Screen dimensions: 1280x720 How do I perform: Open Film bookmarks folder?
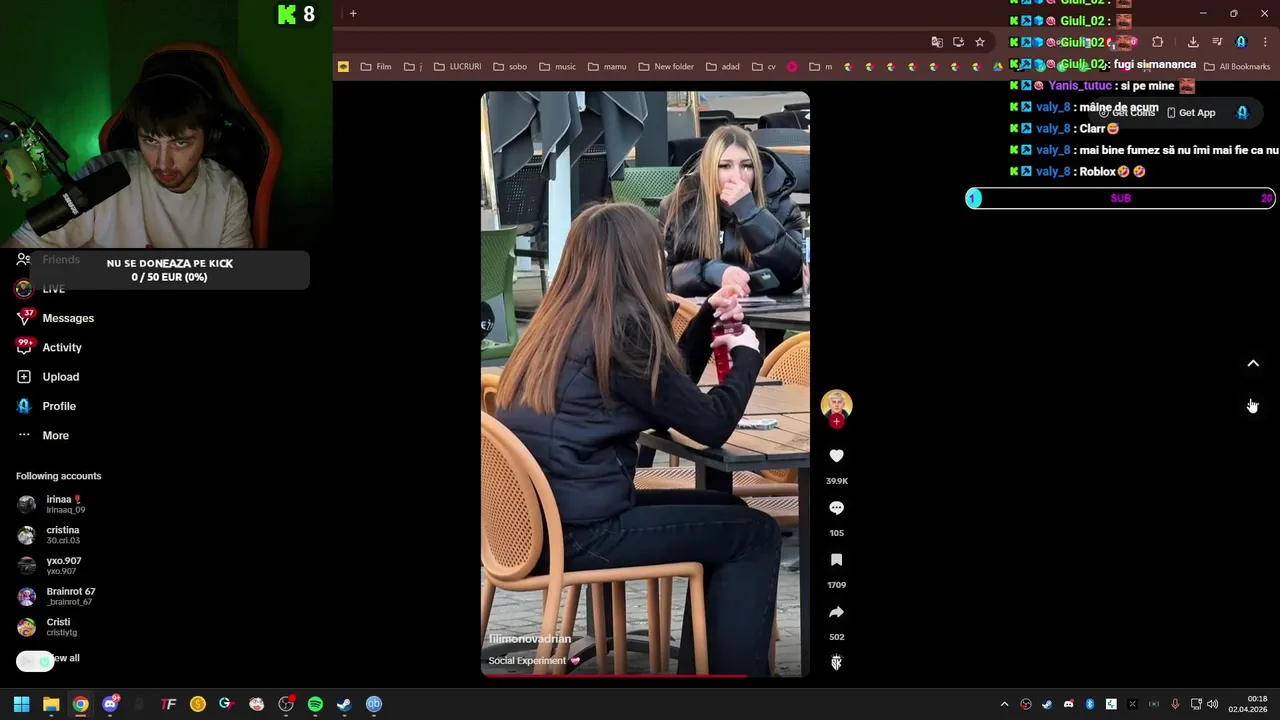click(x=376, y=67)
